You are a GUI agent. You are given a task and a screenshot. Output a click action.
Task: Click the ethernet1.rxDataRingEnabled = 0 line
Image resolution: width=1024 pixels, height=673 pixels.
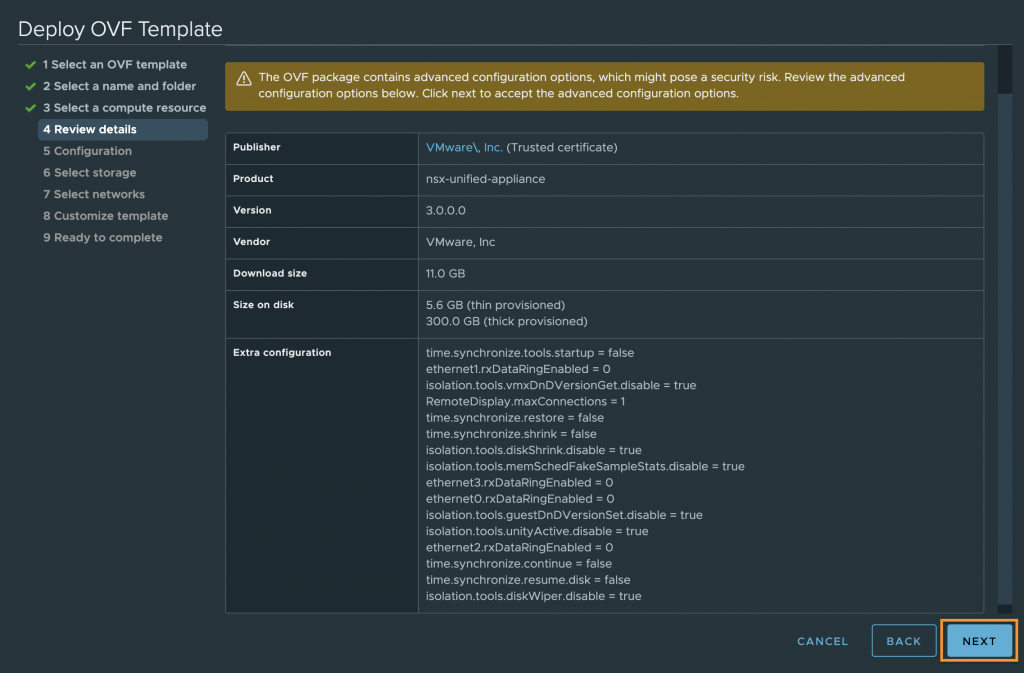(x=518, y=369)
